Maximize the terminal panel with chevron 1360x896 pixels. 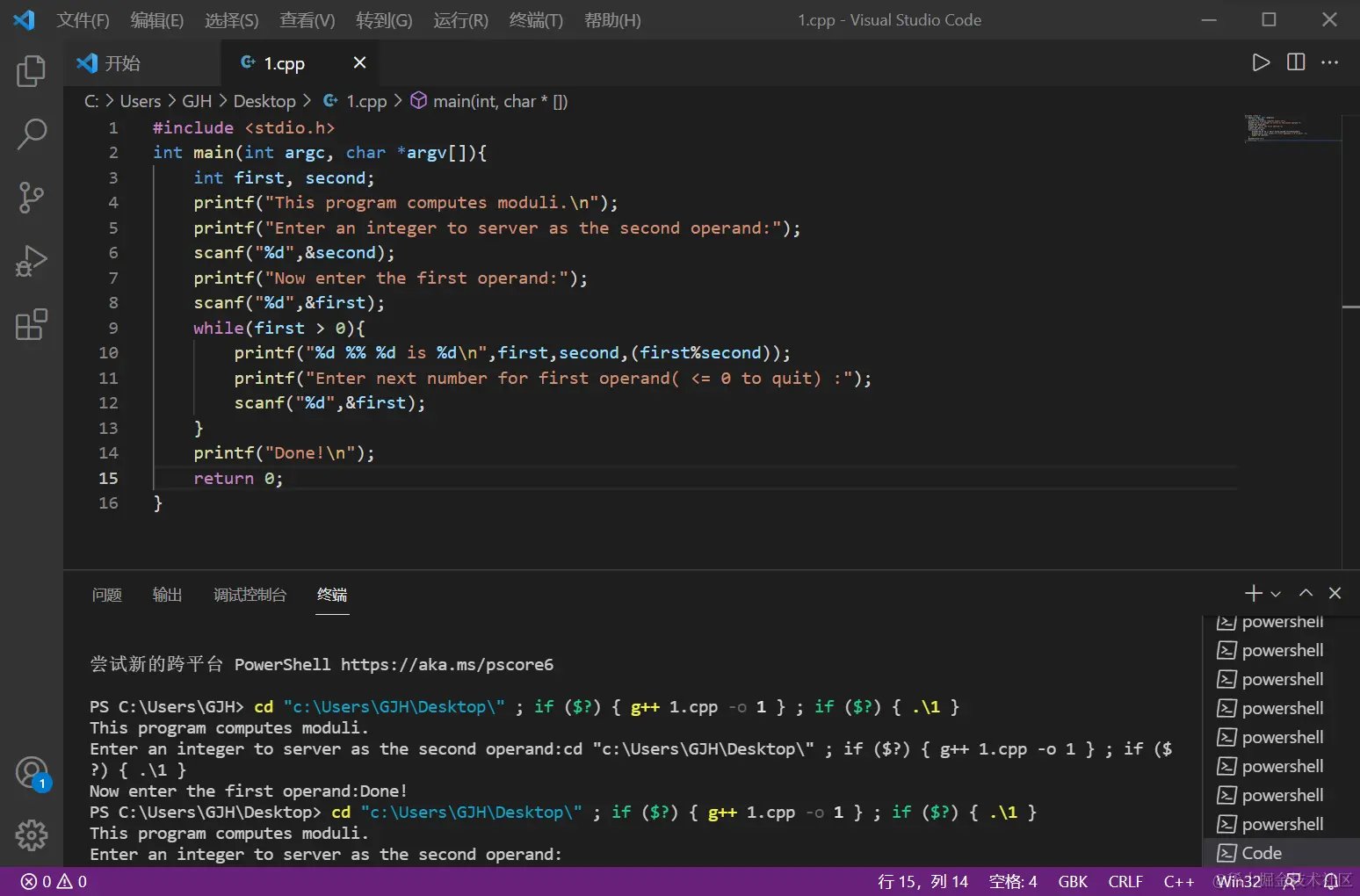click(1306, 593)
